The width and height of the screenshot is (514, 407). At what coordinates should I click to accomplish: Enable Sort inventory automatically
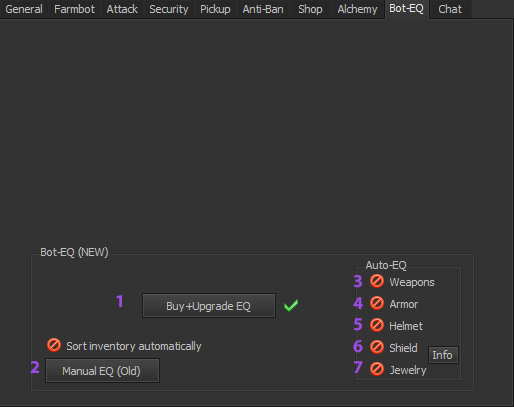54,345
